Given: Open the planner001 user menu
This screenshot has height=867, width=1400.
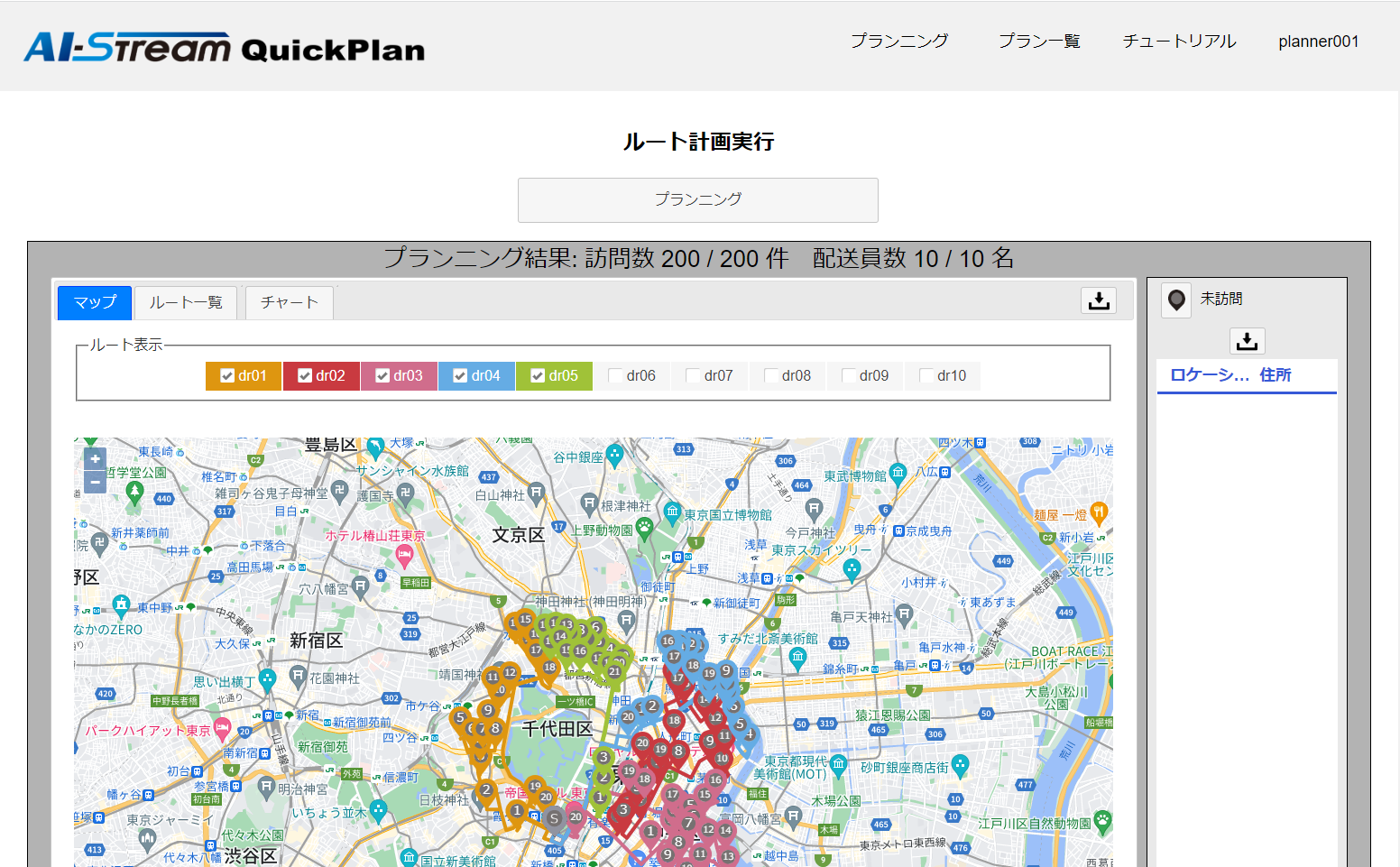Looking at the screenshot, I should pos(1318,42).
